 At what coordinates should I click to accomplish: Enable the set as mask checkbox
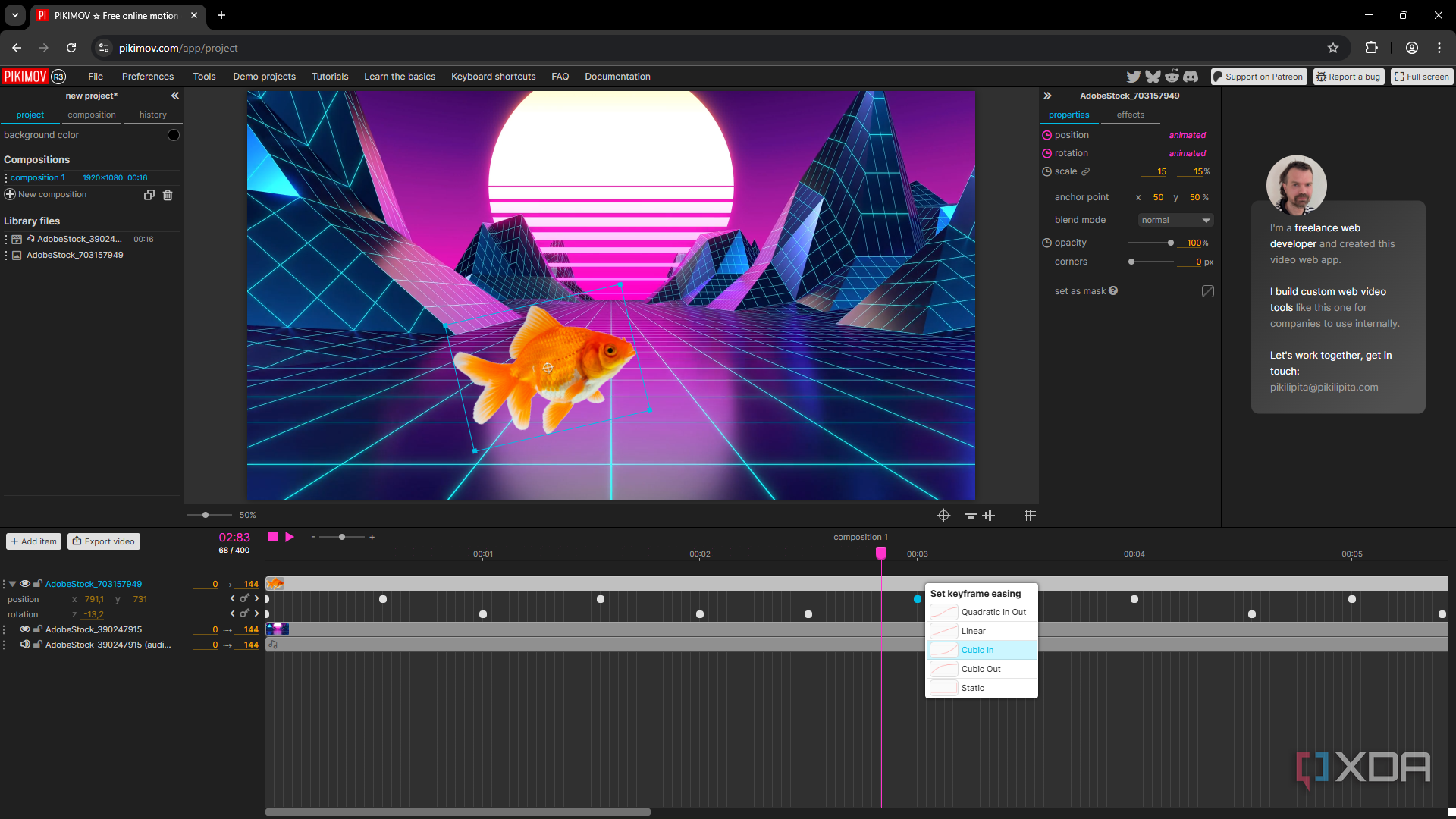point(1208,291)
